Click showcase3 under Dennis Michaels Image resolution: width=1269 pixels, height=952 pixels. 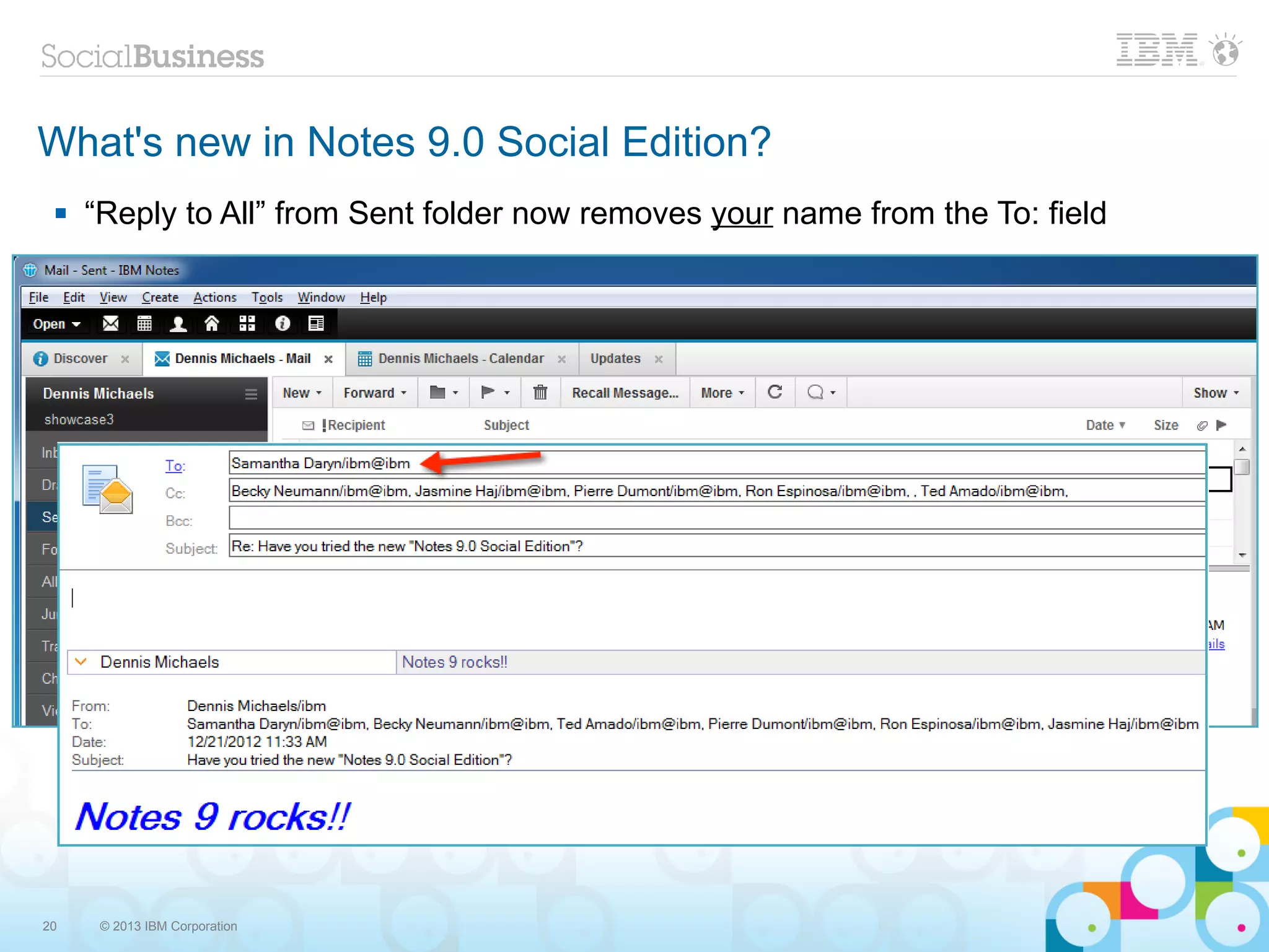pyautogui.click(x=79, y=419)
